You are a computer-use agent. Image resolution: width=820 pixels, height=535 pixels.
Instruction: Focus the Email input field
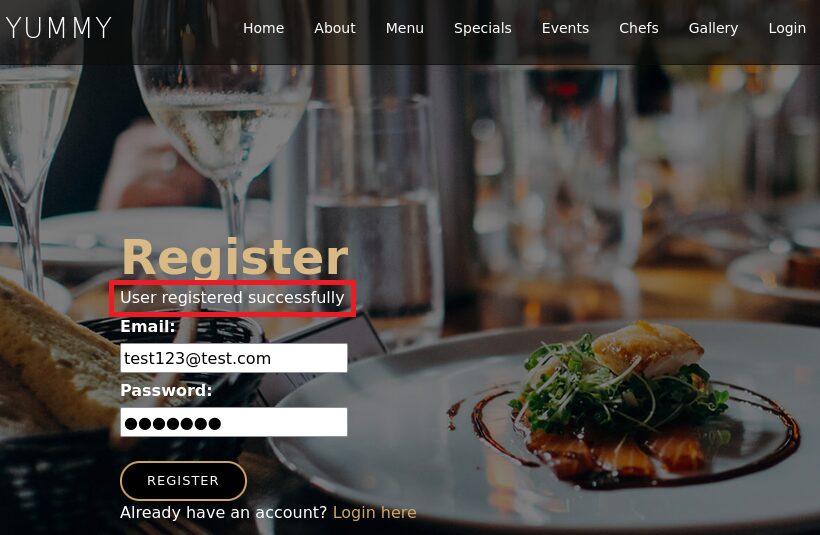point(234,358)
